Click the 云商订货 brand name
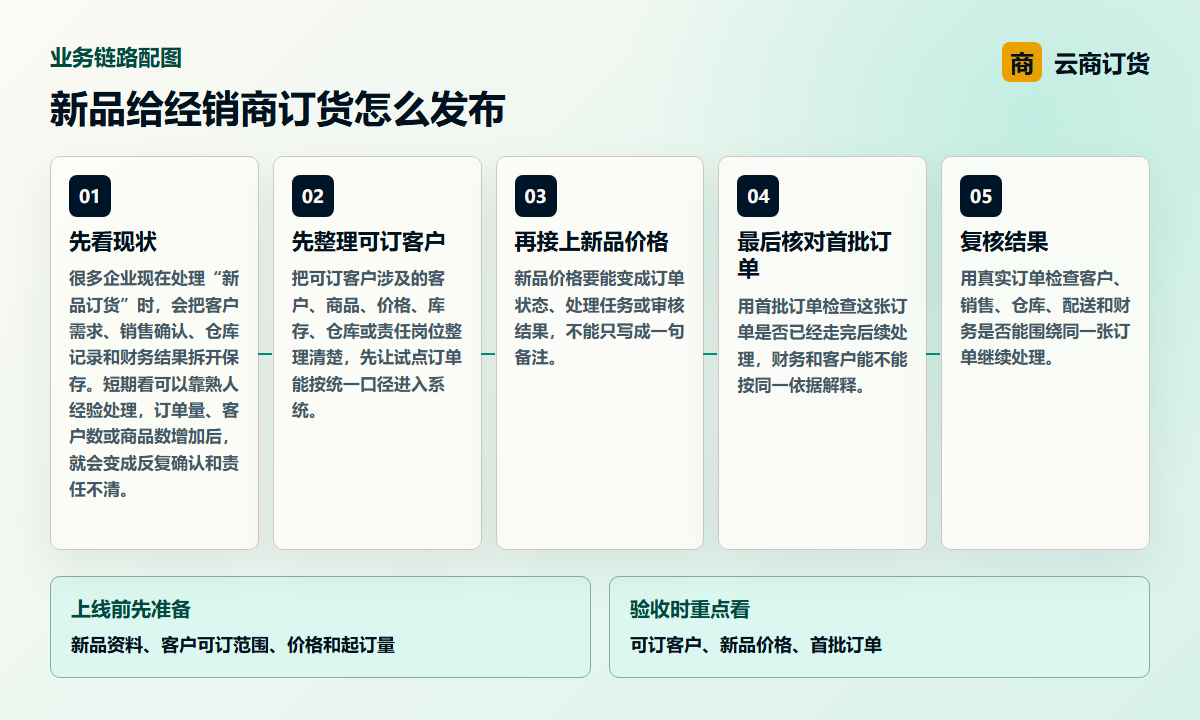Image resolution: width=1200 pixels, height=720 pixels. point(1102,63)
